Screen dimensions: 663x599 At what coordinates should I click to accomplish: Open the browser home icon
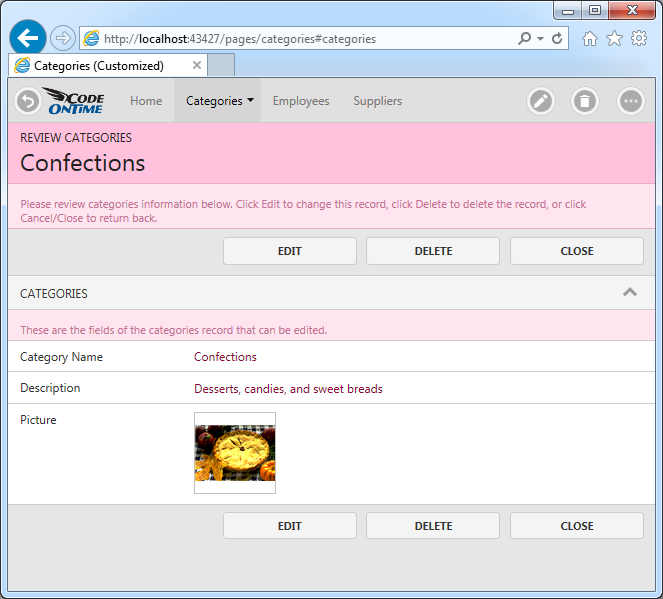590,38
